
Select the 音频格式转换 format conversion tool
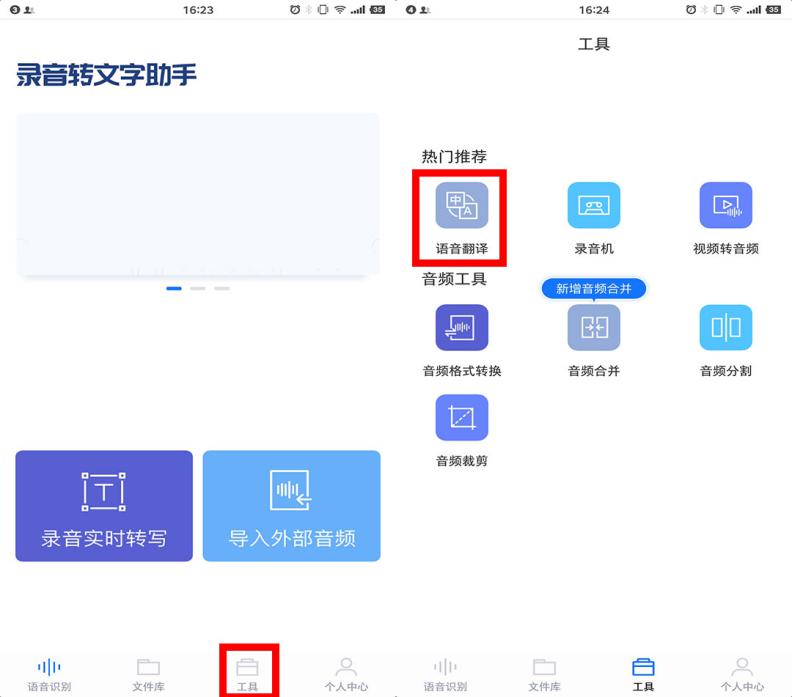[x=461, y=338]
